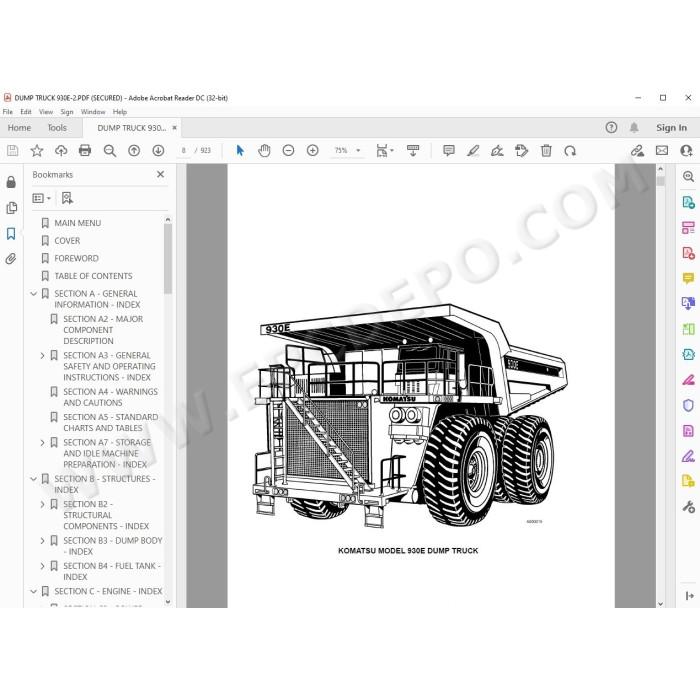Share a link to this file

click(x=637, y=151)
